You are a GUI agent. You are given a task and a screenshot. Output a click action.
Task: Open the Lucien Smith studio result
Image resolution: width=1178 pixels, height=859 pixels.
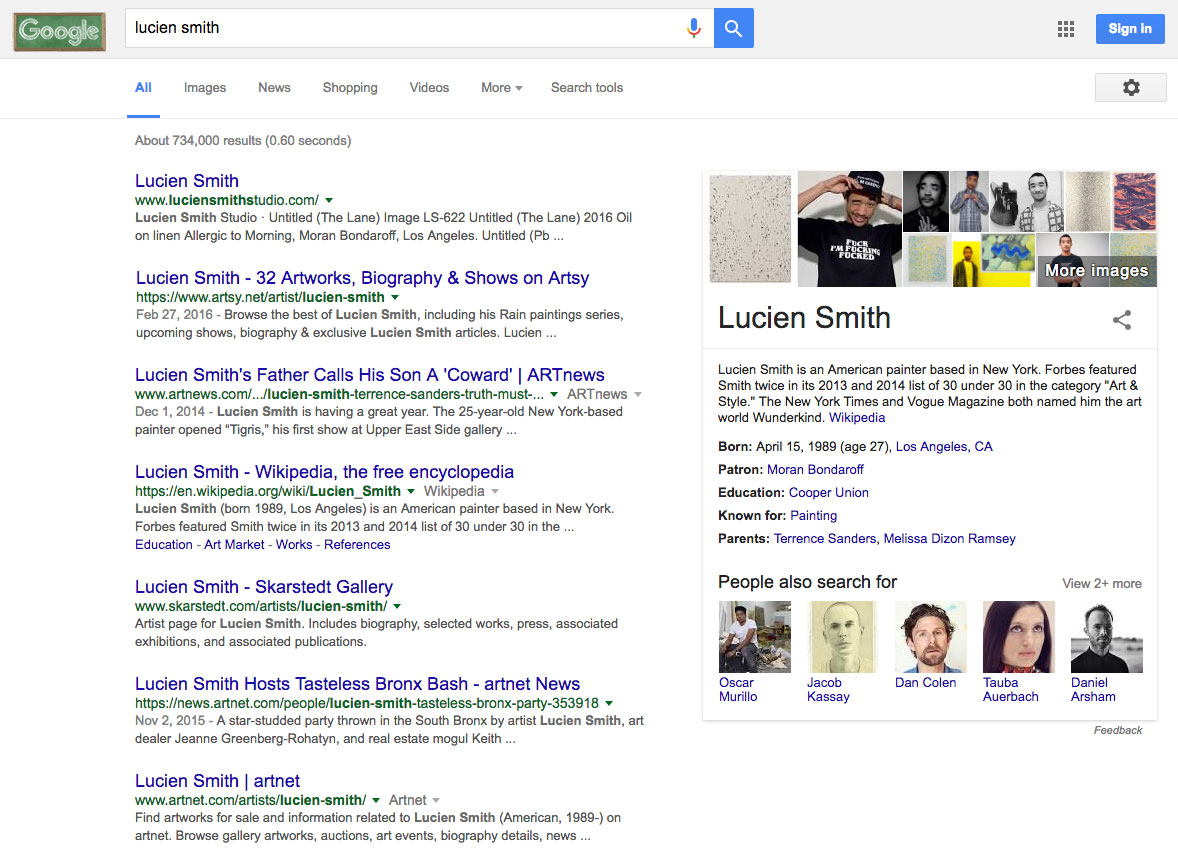[x=187, y=181]
